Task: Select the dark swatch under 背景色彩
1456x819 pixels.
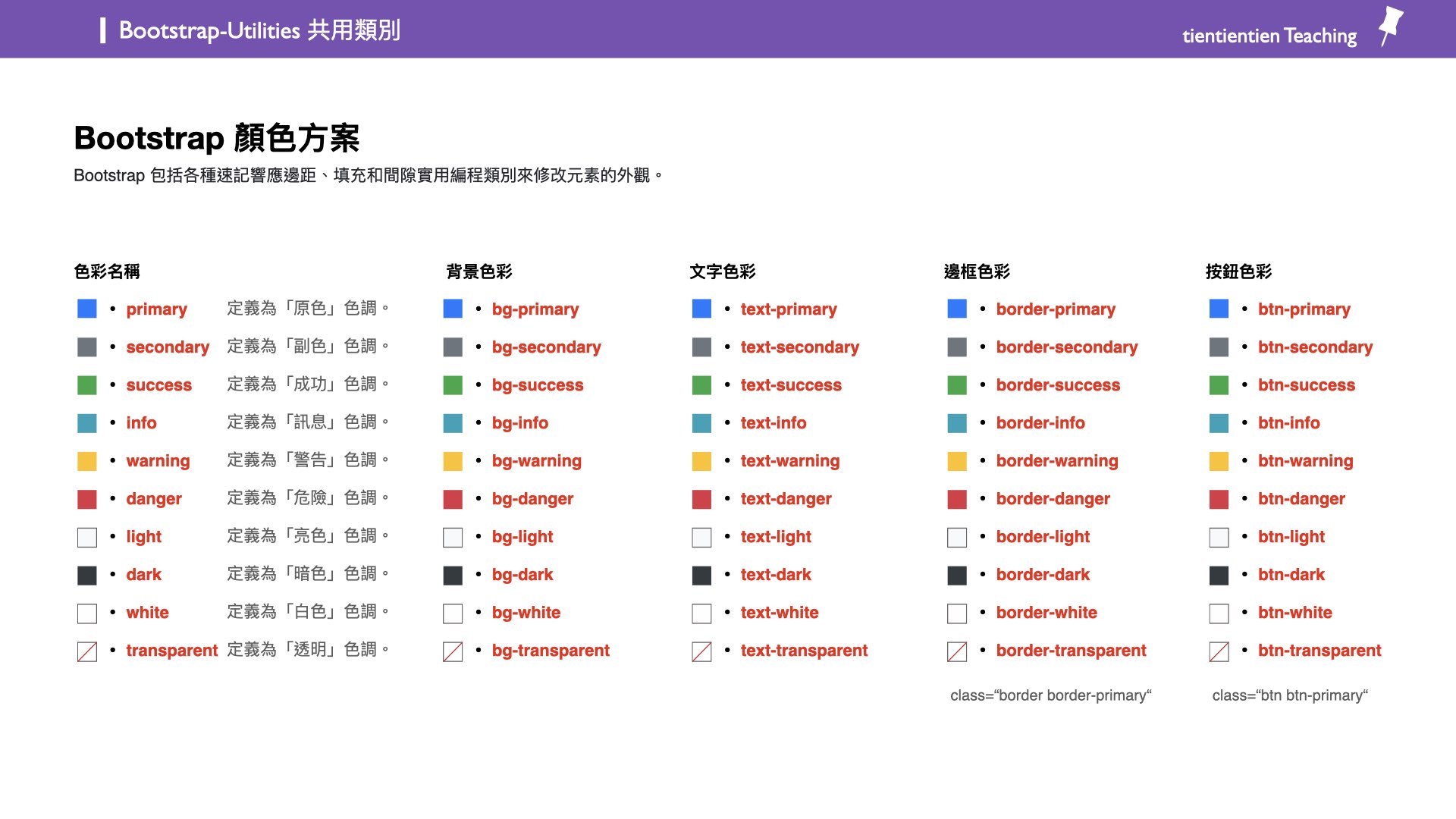Action: pyautogui.click(x=453, y=574)
